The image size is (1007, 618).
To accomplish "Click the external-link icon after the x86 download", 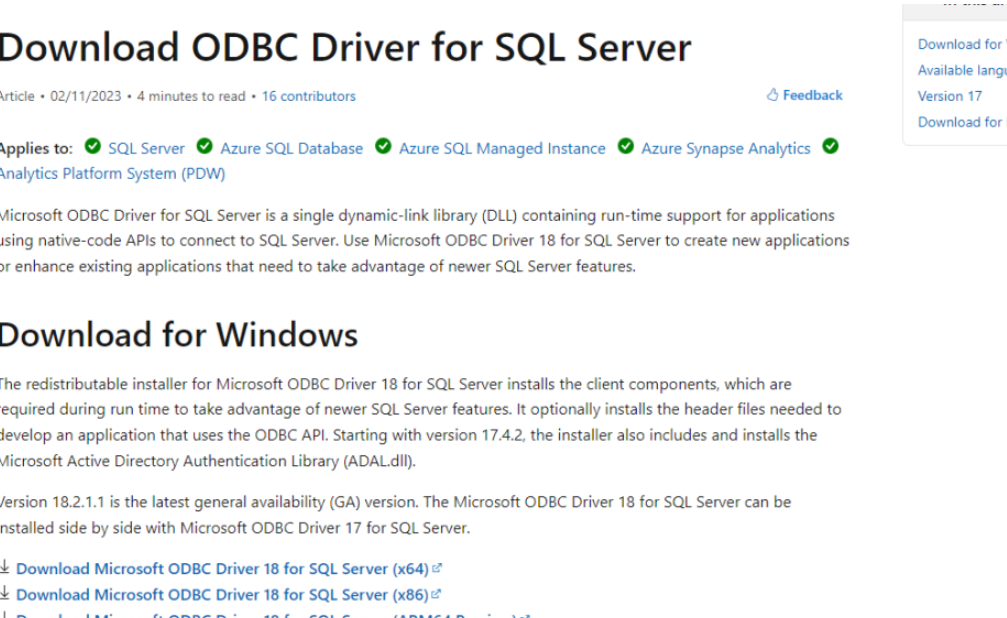I will point(436,594).
